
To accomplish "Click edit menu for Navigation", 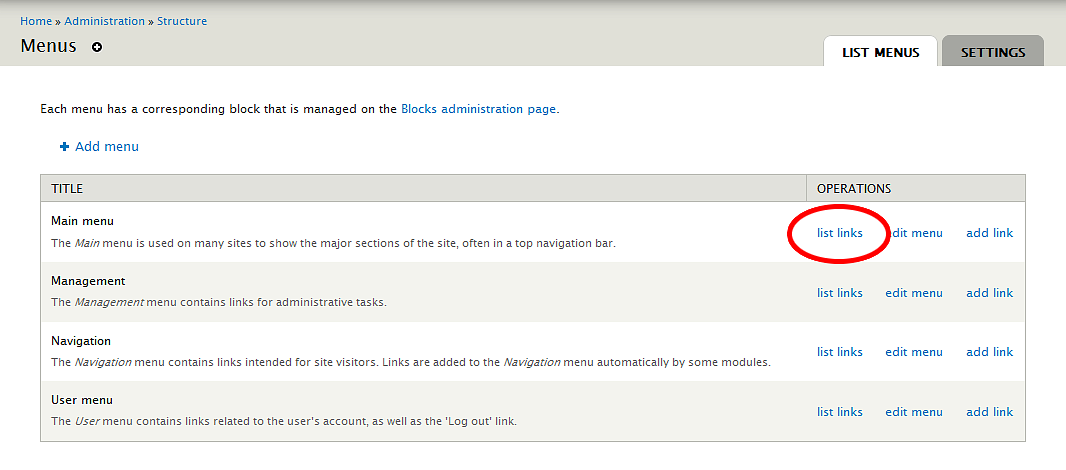I will pyautogui.click(x=914, y=352).
